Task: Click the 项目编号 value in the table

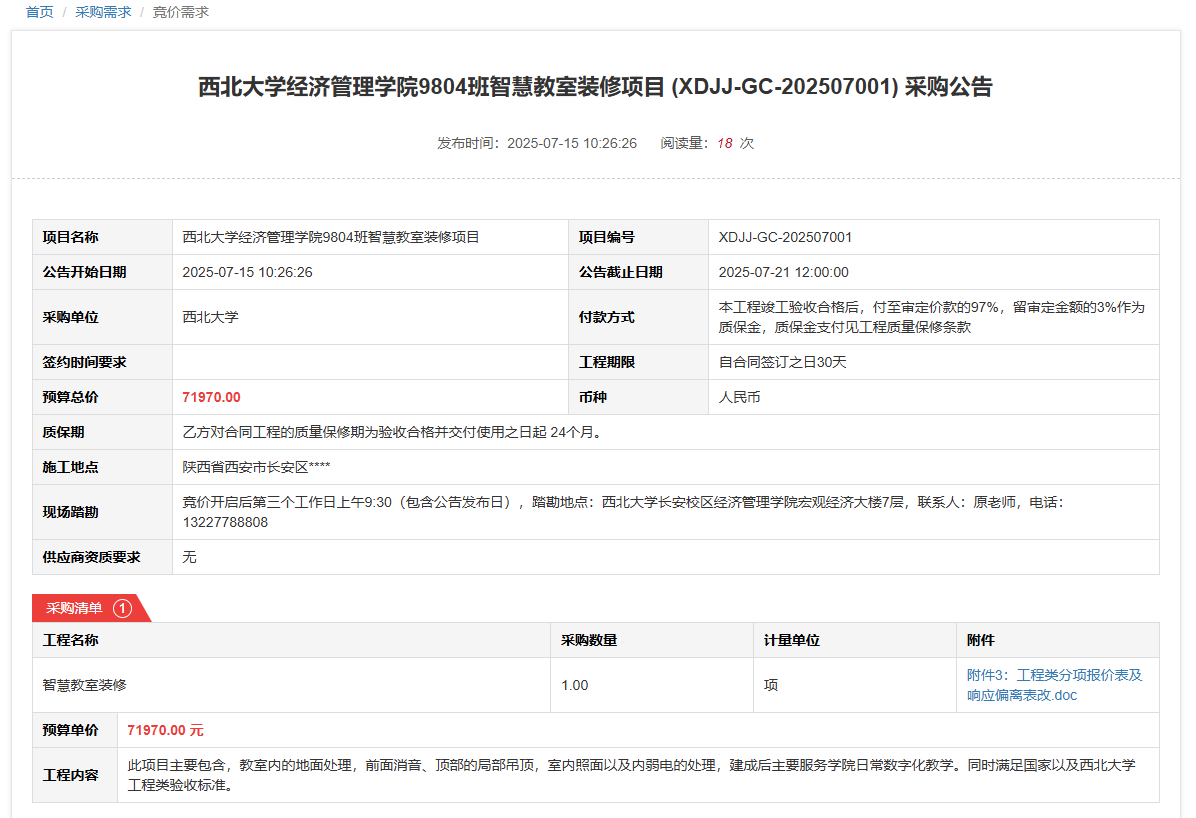Action: click(x=785, y=237)
